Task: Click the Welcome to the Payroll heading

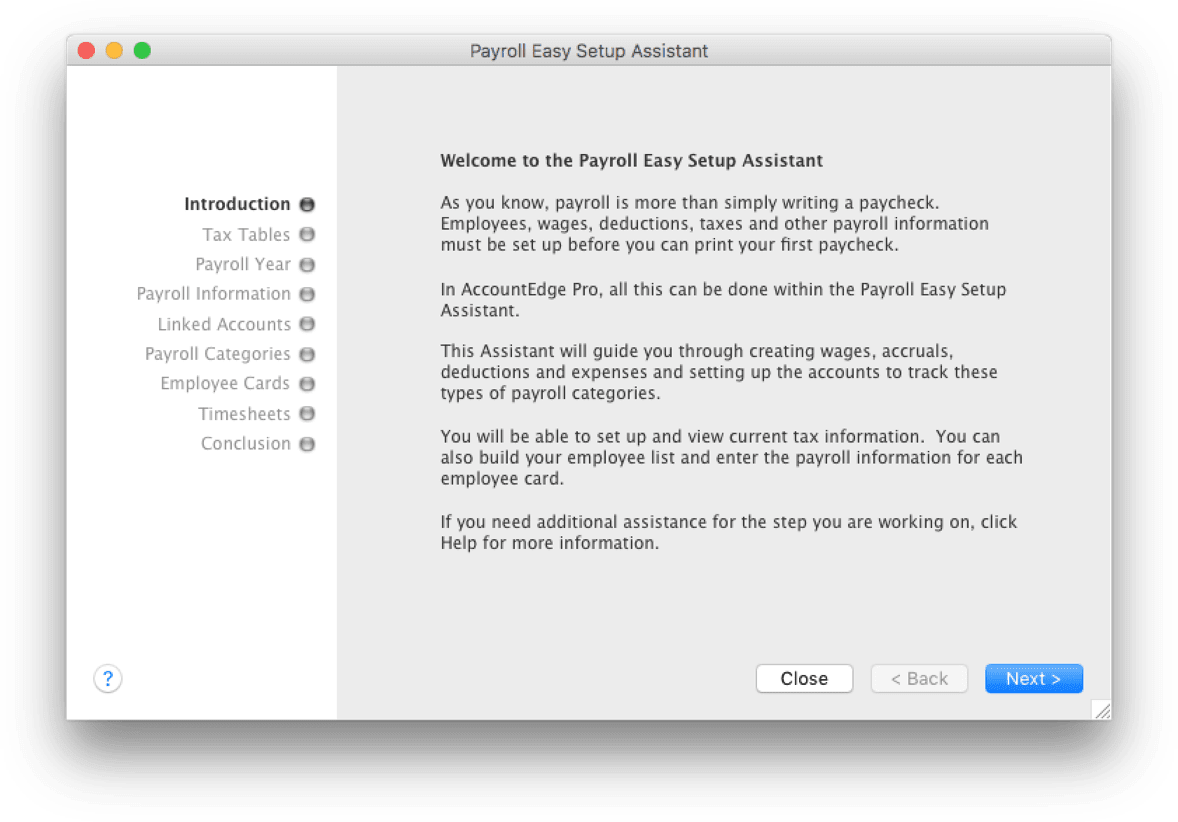Action: point(631,160)
